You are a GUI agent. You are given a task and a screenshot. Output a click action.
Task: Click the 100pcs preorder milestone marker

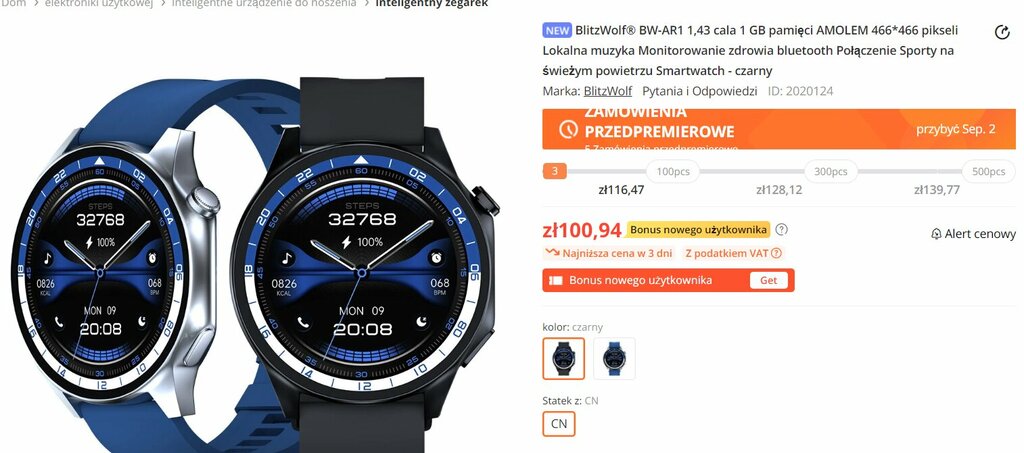click(673, 172)
